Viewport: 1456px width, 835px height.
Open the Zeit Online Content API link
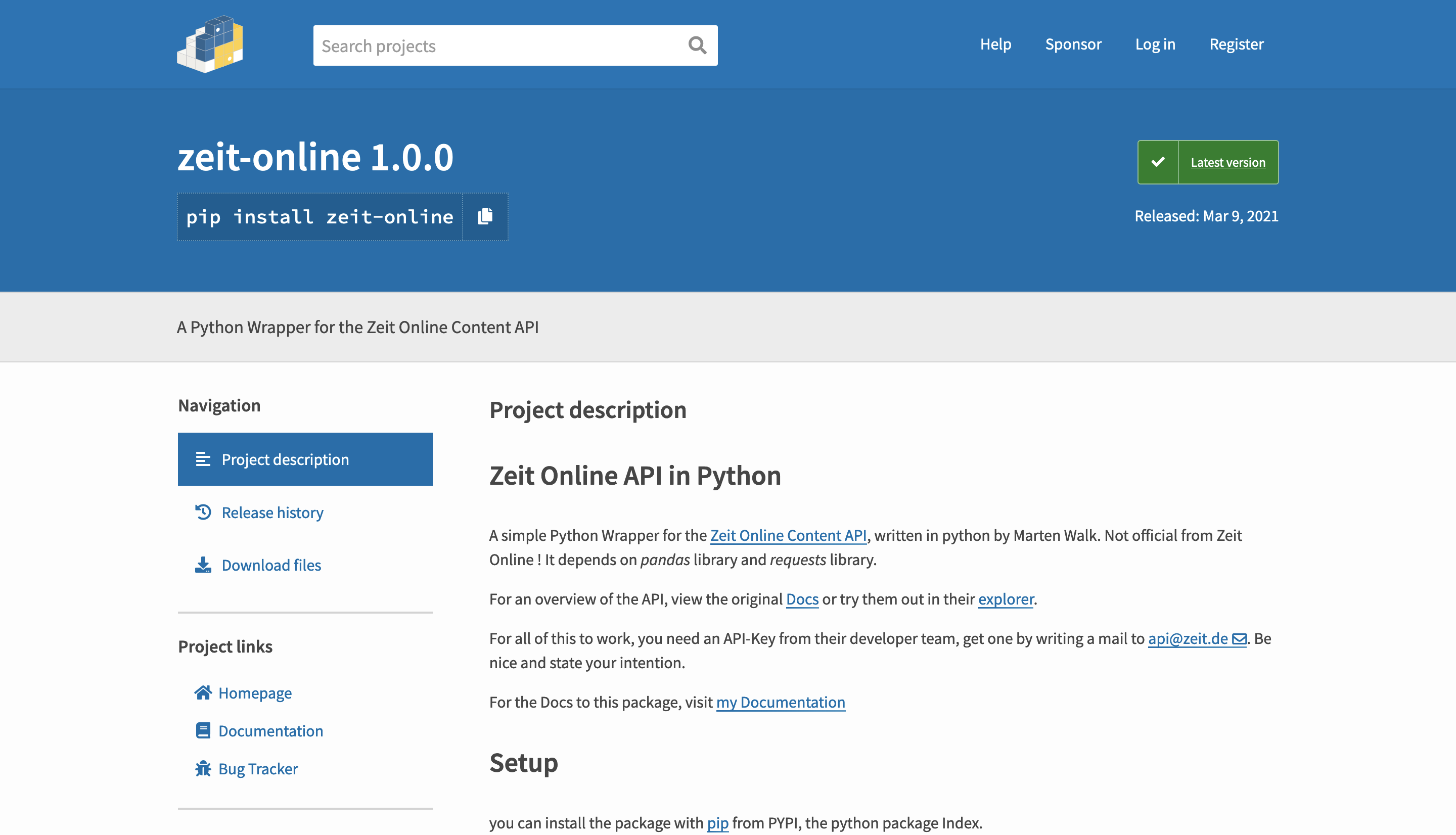coord(788,535)
